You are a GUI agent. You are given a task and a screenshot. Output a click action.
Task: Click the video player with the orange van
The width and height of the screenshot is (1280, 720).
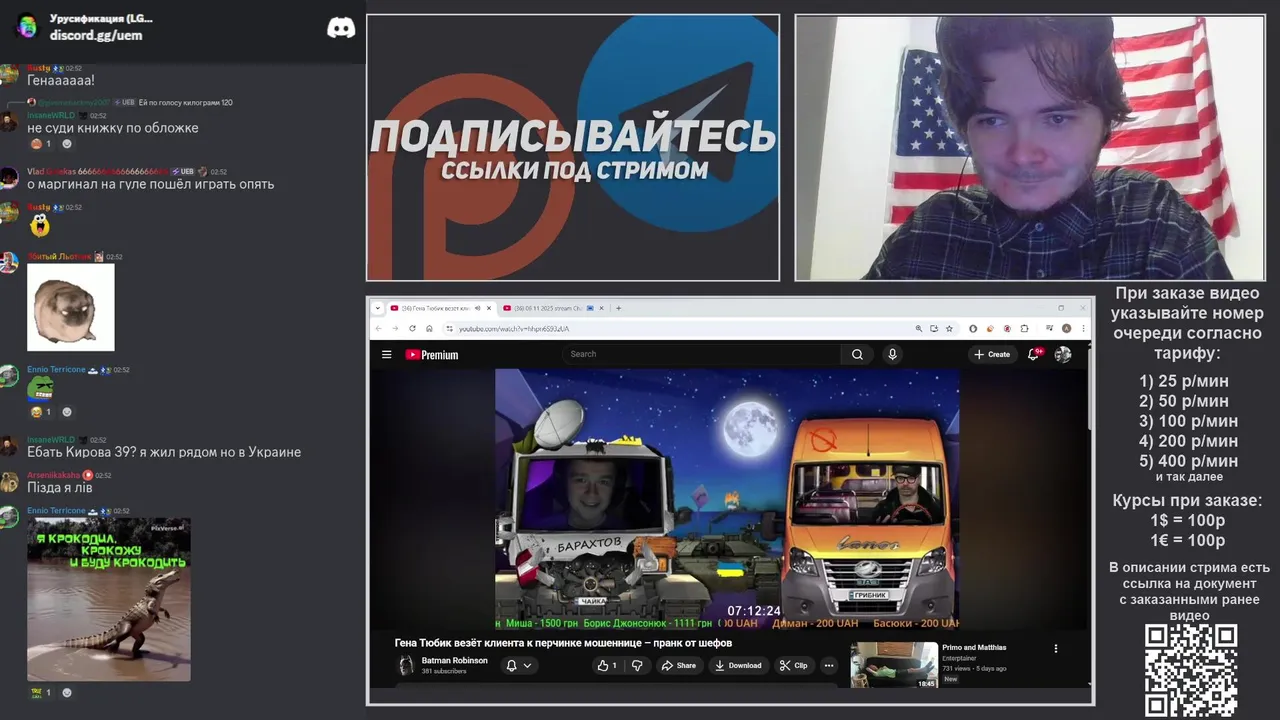pos(727,499)
